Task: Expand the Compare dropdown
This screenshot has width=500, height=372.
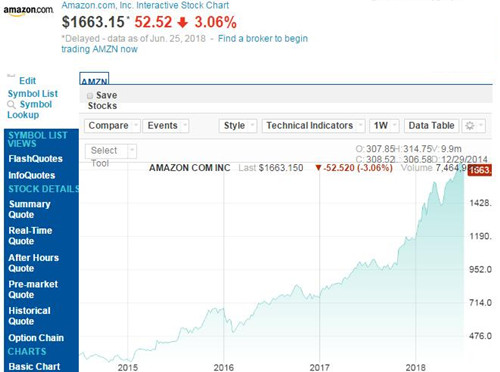Action: click(x=112, y=126)
